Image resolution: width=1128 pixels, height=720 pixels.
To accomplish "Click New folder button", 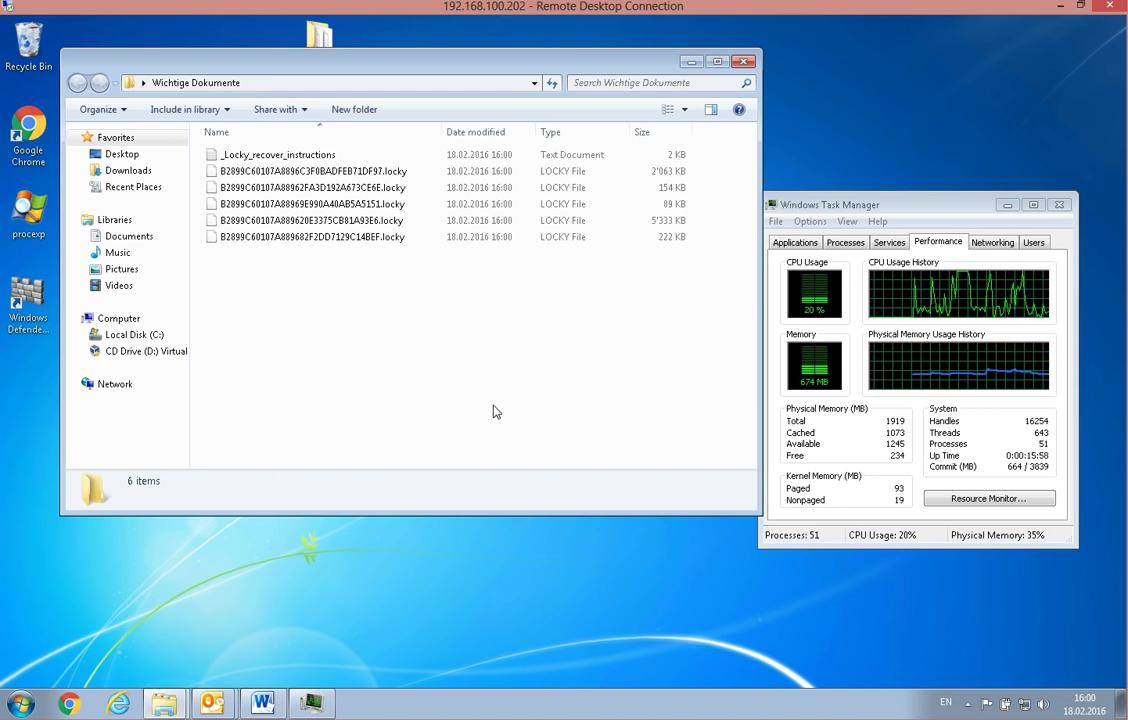I will pyautogui.click(x=354, y=109).
